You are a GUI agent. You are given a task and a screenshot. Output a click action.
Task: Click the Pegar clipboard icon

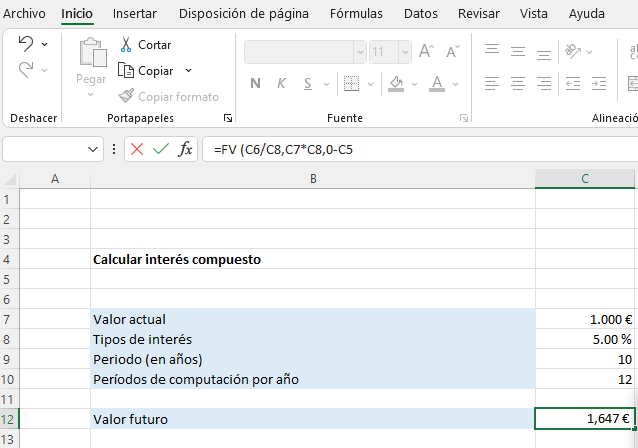pos(93,52)
